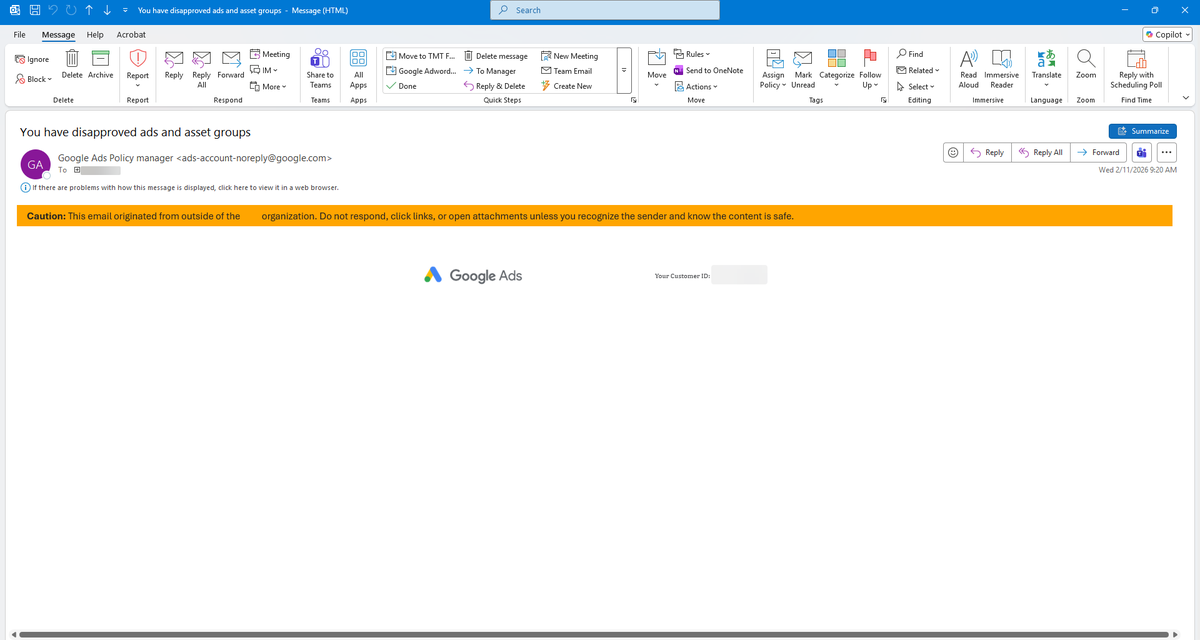Click Reply in the message header
1200x640 pixels.
click(987, 152)
